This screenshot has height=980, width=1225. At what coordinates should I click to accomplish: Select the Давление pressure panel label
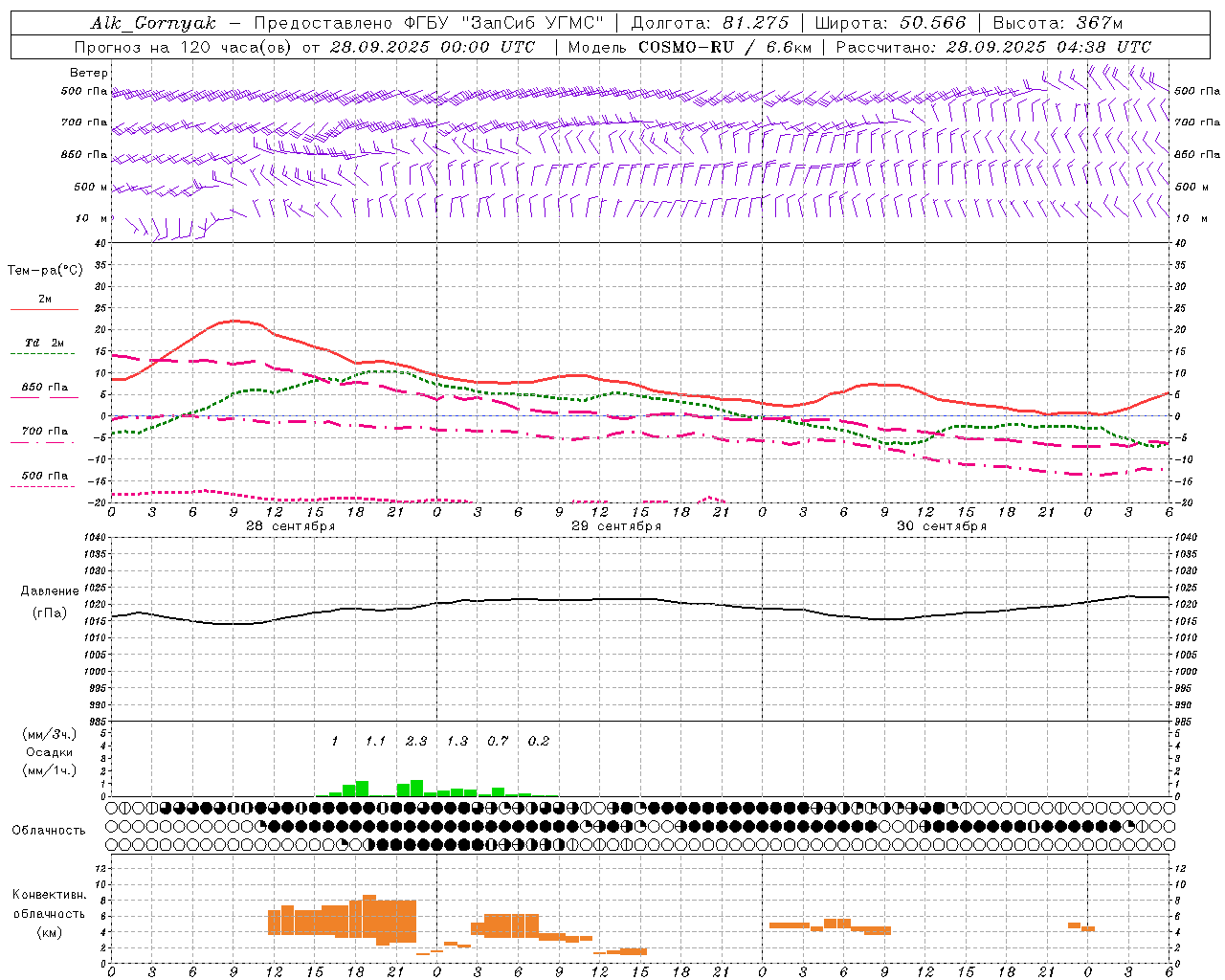pos(50,591)
